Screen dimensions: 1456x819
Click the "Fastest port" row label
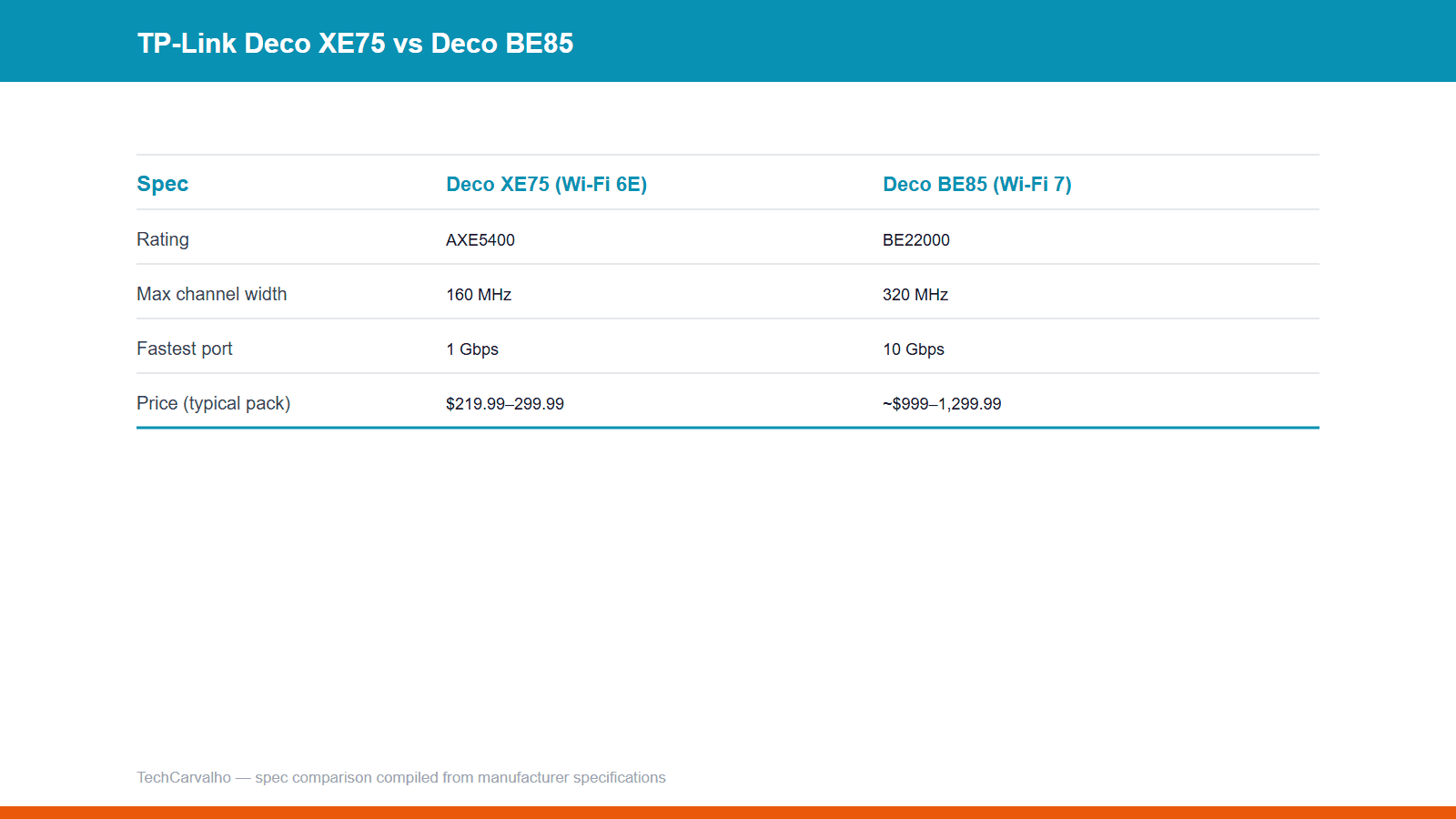coord(185,349)
